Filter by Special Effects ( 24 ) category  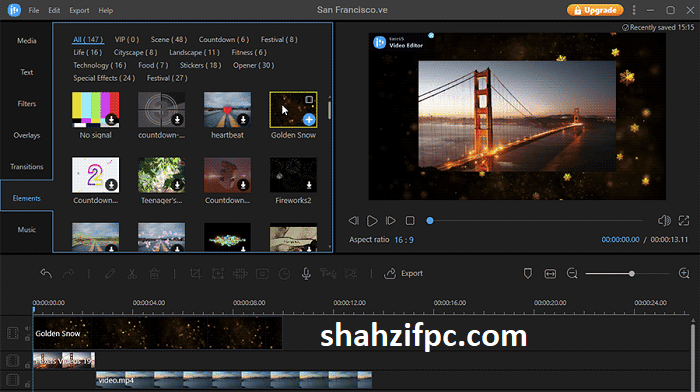(x=104, y=78)
